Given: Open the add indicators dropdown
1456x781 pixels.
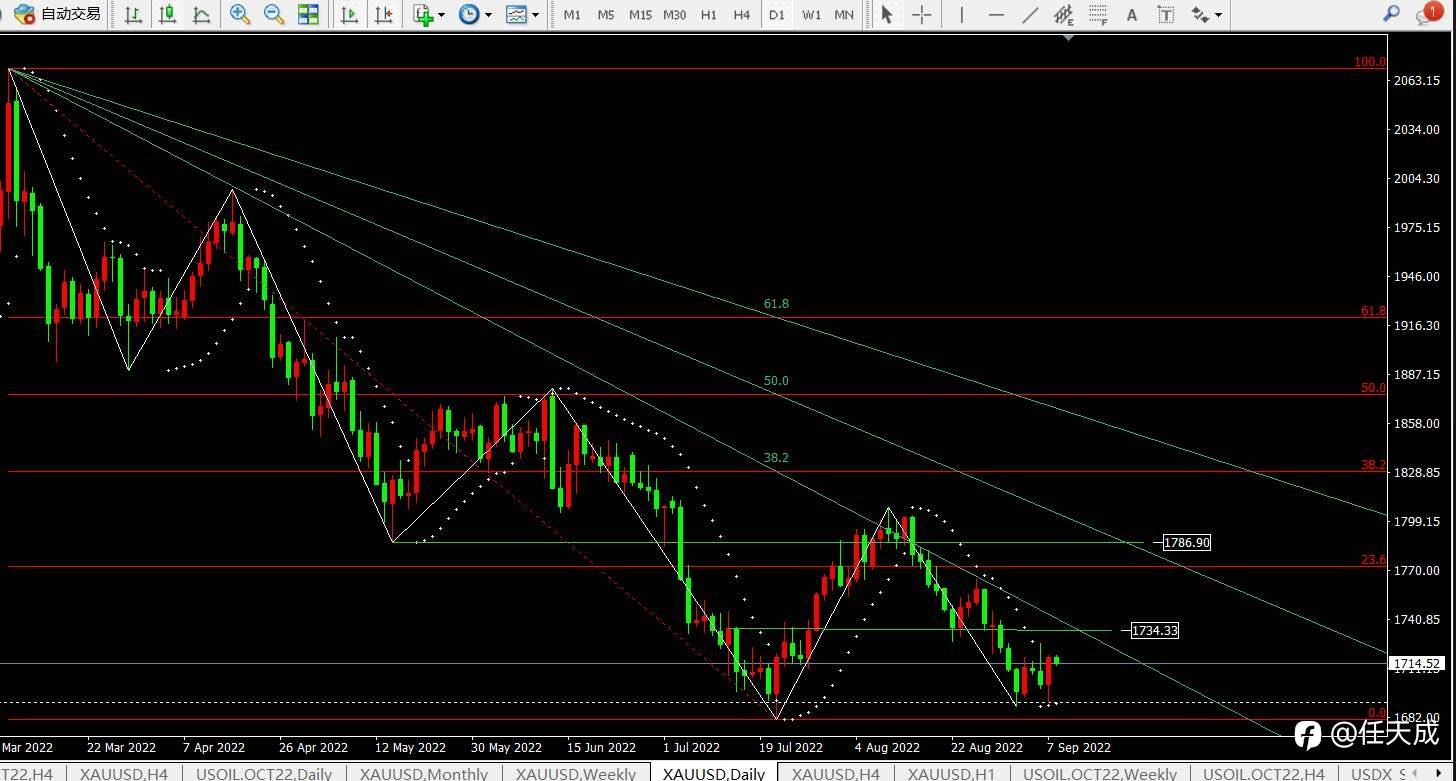Looking at the screenshot, I should [429, 14].
